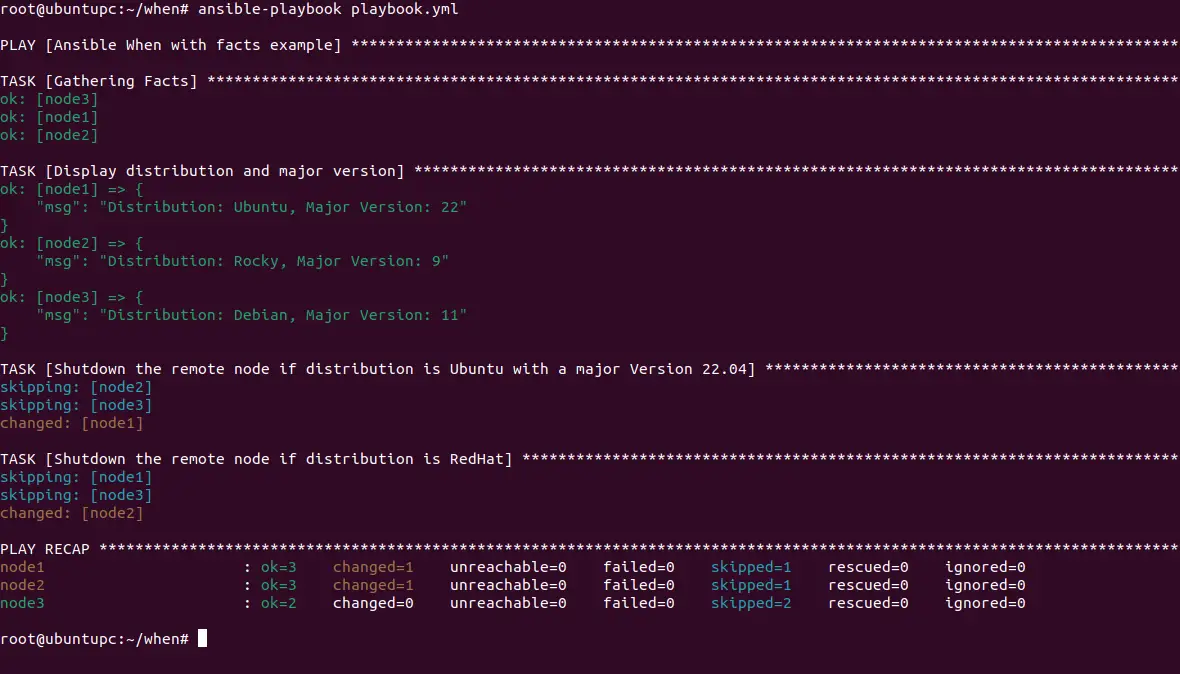Click the node1 entry in the play recap
This screenshot has width=1180, height=674.
[22, 566]
